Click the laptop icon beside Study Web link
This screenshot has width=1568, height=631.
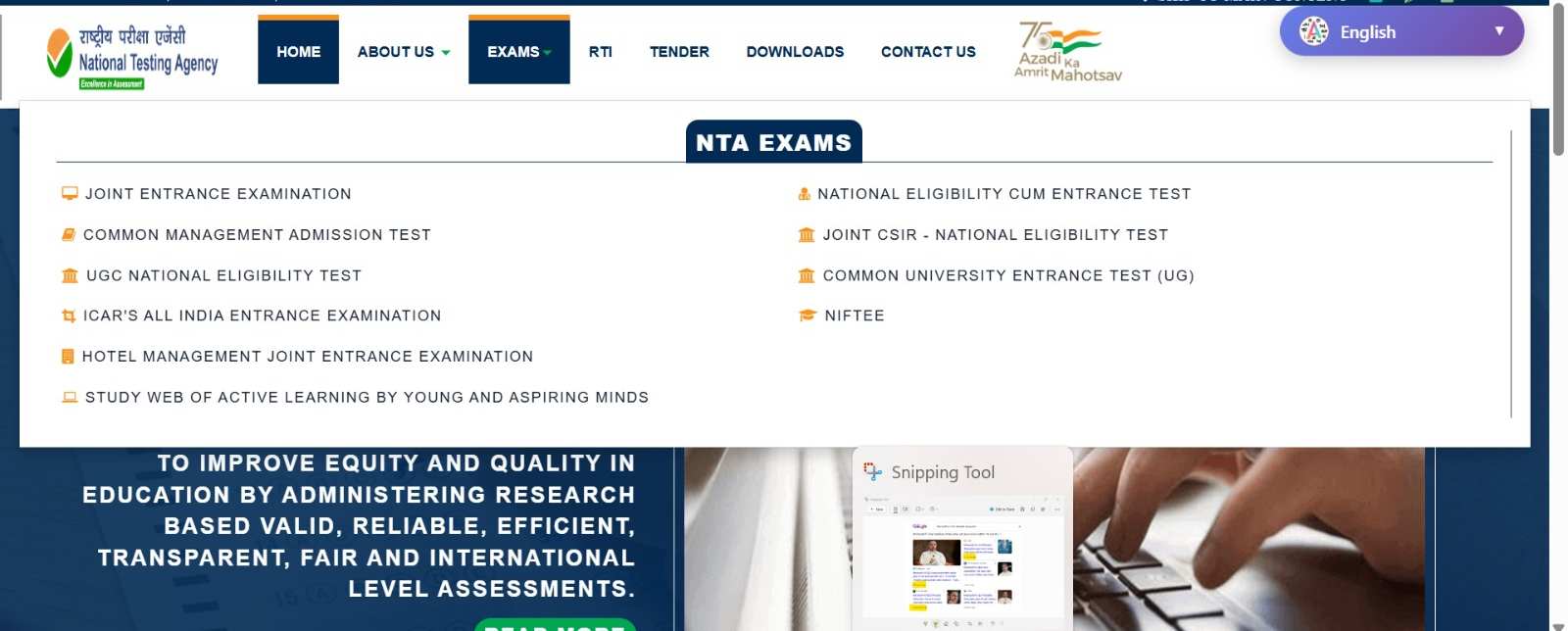[70, 397]
